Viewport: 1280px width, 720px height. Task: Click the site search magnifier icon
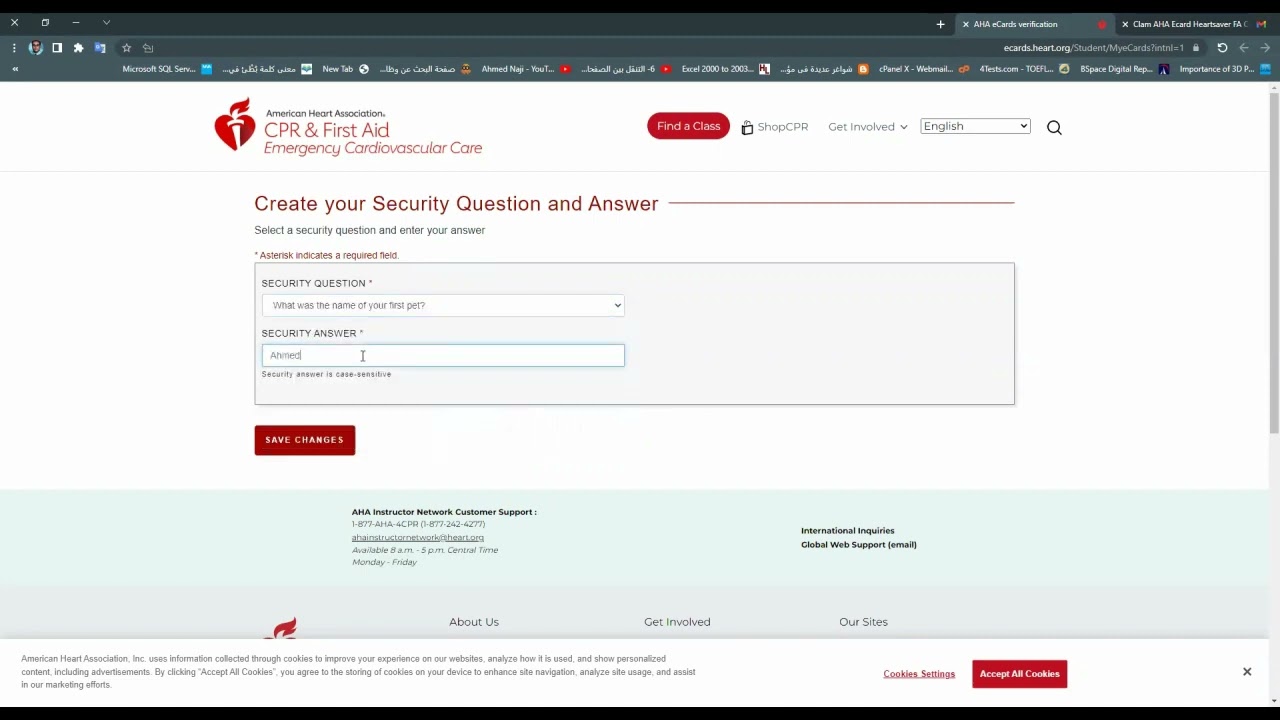coord(1054,127)
